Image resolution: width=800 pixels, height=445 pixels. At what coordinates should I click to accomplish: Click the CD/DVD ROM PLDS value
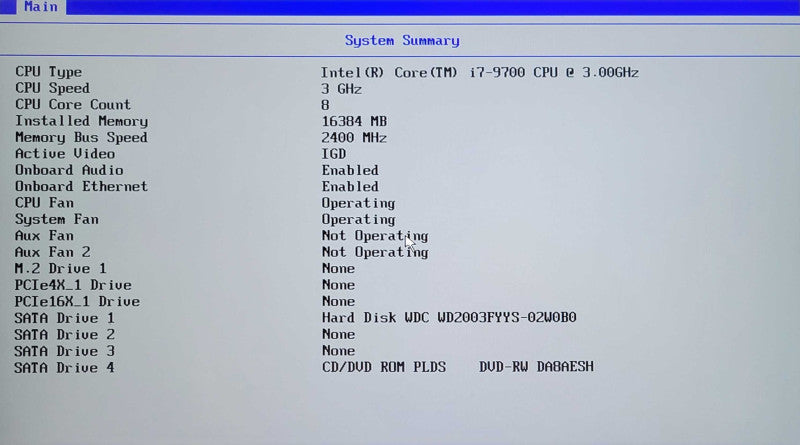(458, 367)
